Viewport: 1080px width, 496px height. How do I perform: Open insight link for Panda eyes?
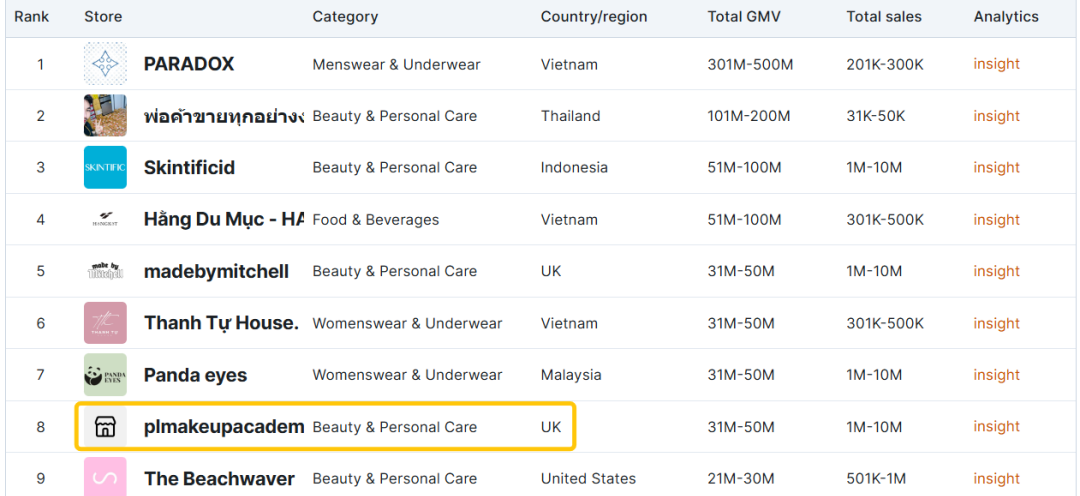pos(996,375)
